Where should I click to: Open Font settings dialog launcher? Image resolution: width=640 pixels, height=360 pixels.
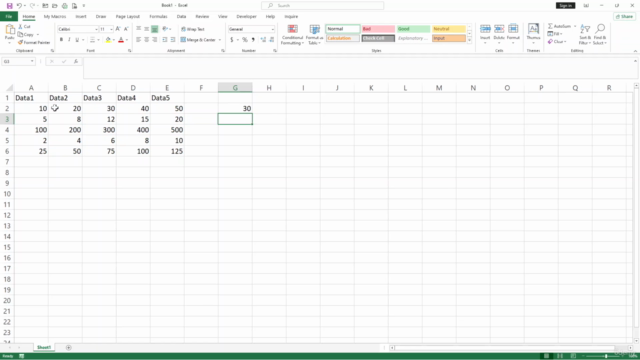pyautogui.click(x=130, y=51)
